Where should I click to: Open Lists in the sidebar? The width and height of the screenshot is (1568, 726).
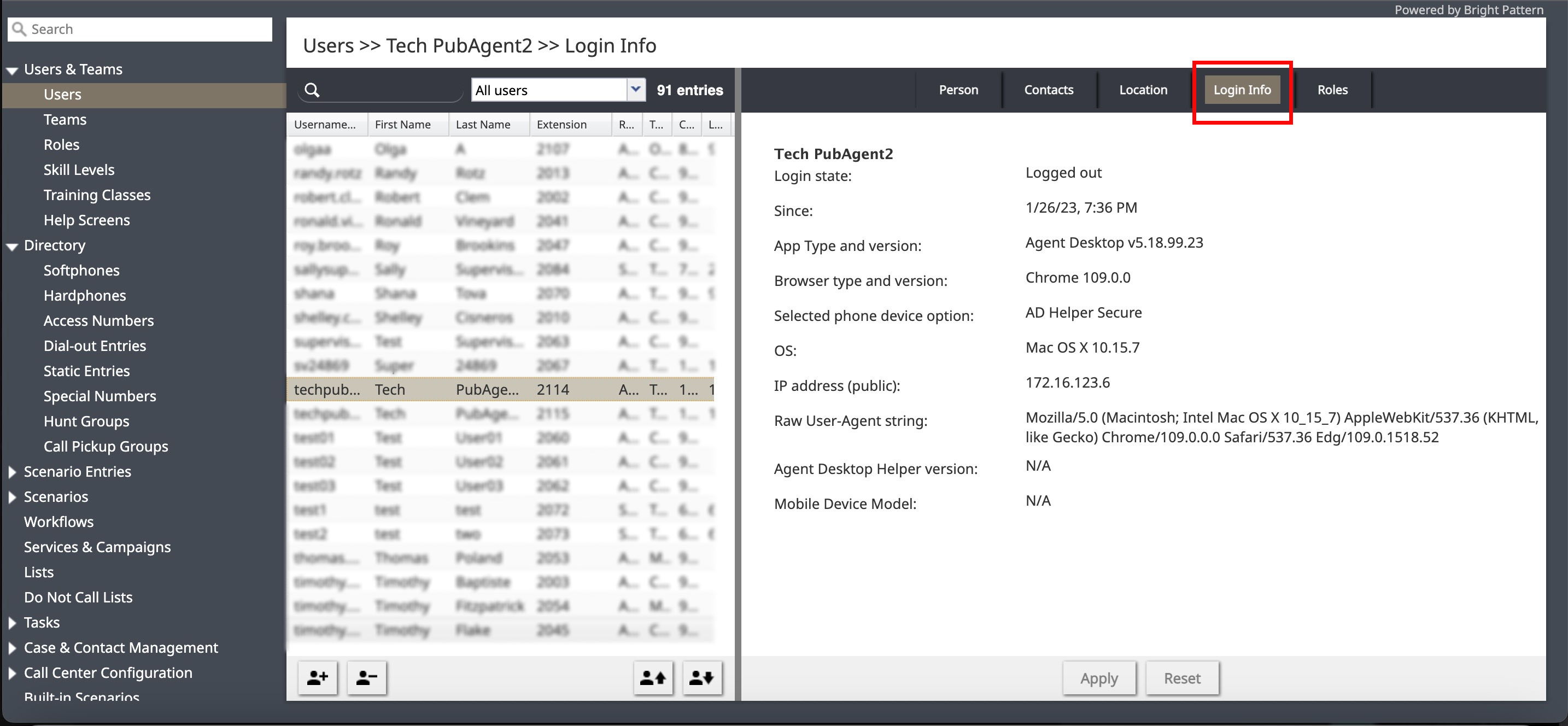coord(39,572)
